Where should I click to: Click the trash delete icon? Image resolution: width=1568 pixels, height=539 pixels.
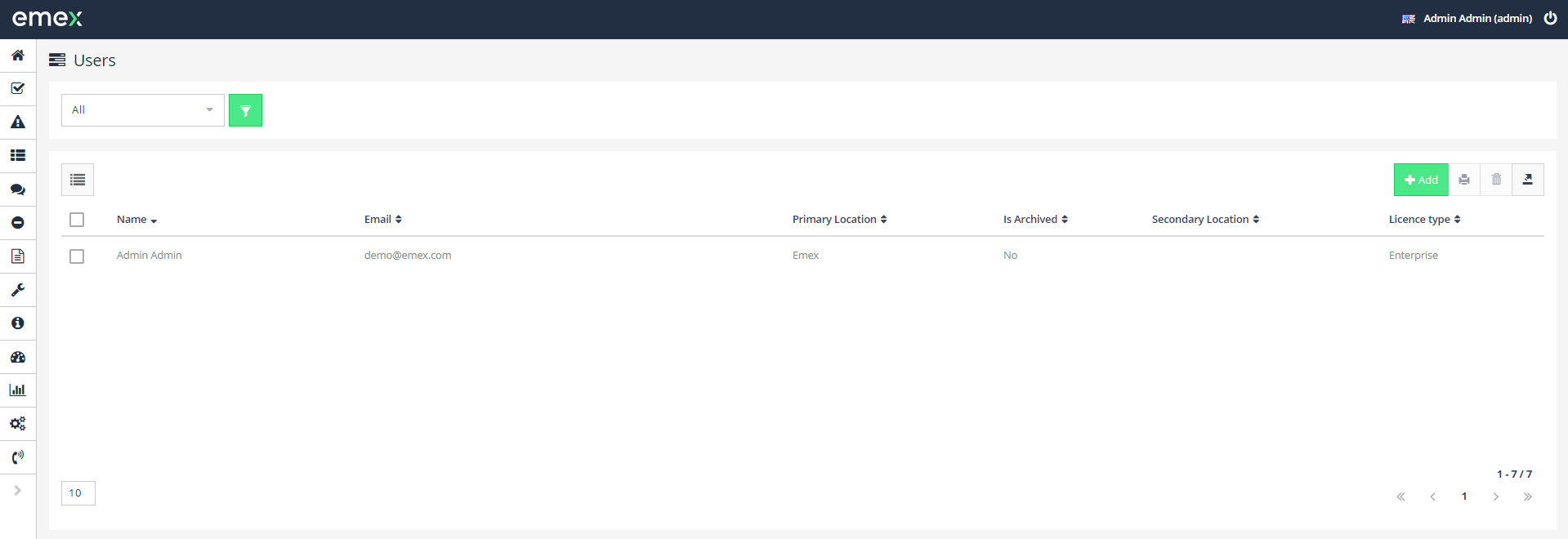(x=1496, y=180)
